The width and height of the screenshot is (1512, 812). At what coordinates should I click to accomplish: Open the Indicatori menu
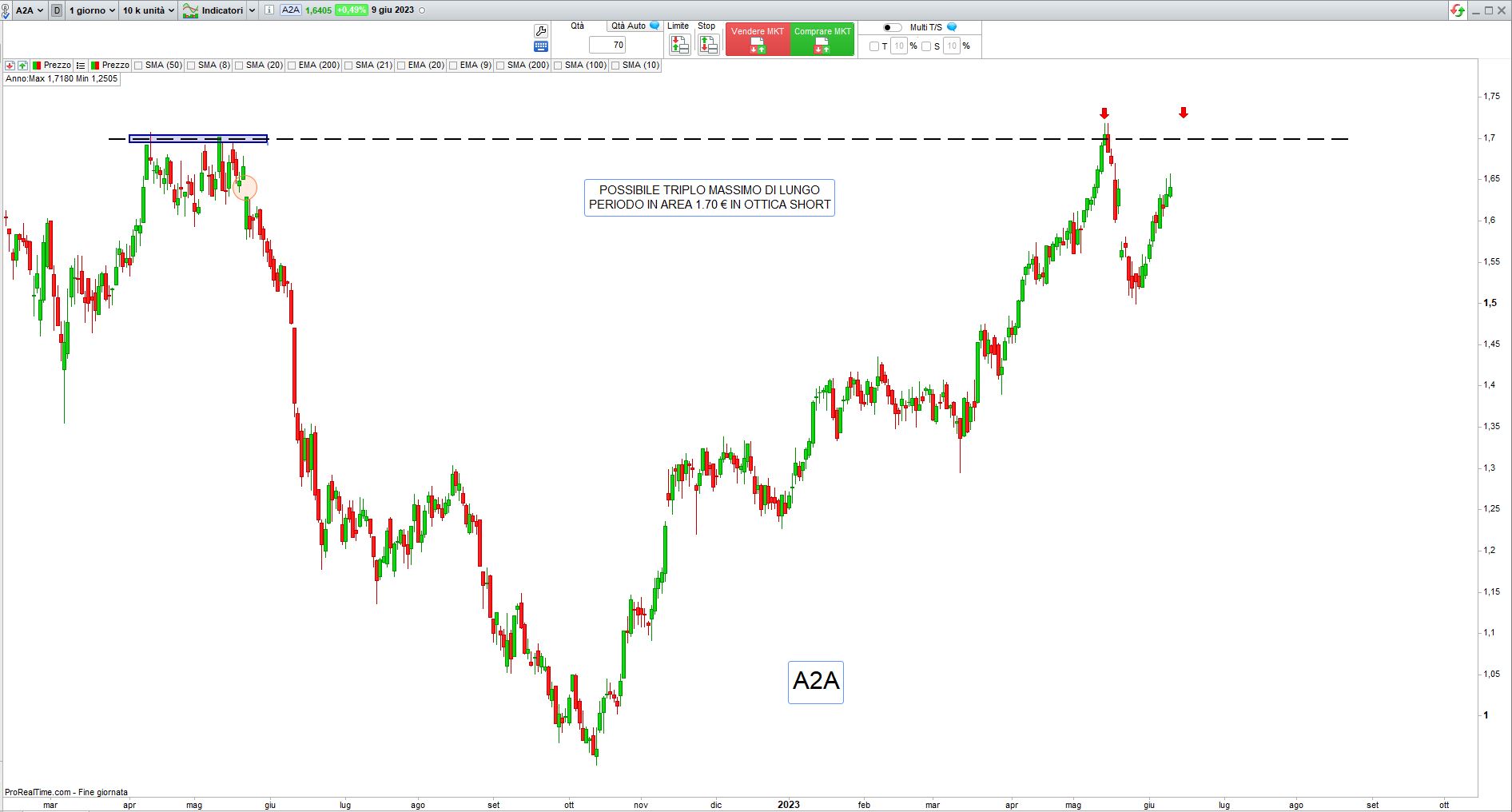[220, 10]
